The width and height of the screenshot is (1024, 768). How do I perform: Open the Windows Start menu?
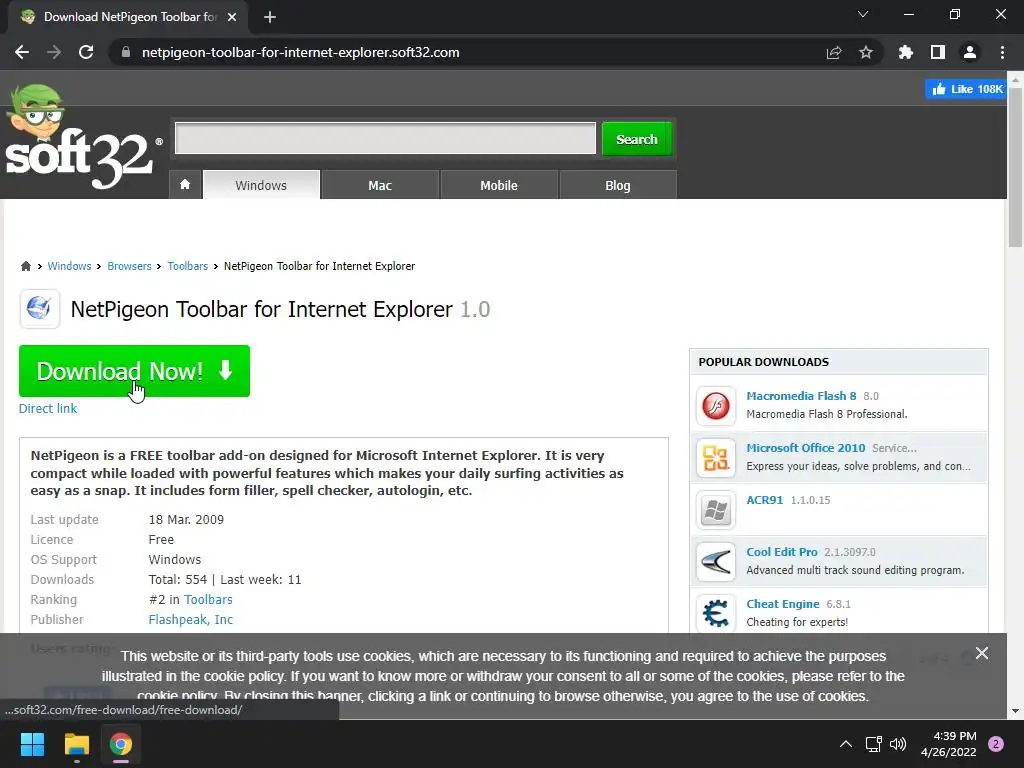[x=32, y=744]
